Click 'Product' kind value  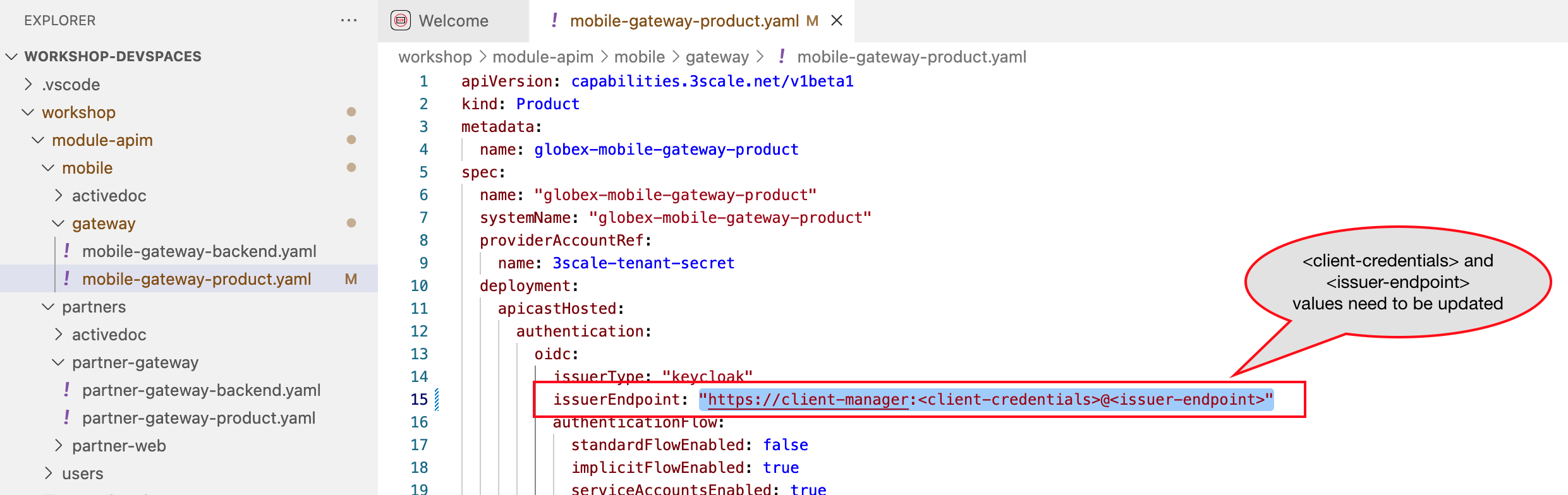pyautogui.click(x=547, y=104)
